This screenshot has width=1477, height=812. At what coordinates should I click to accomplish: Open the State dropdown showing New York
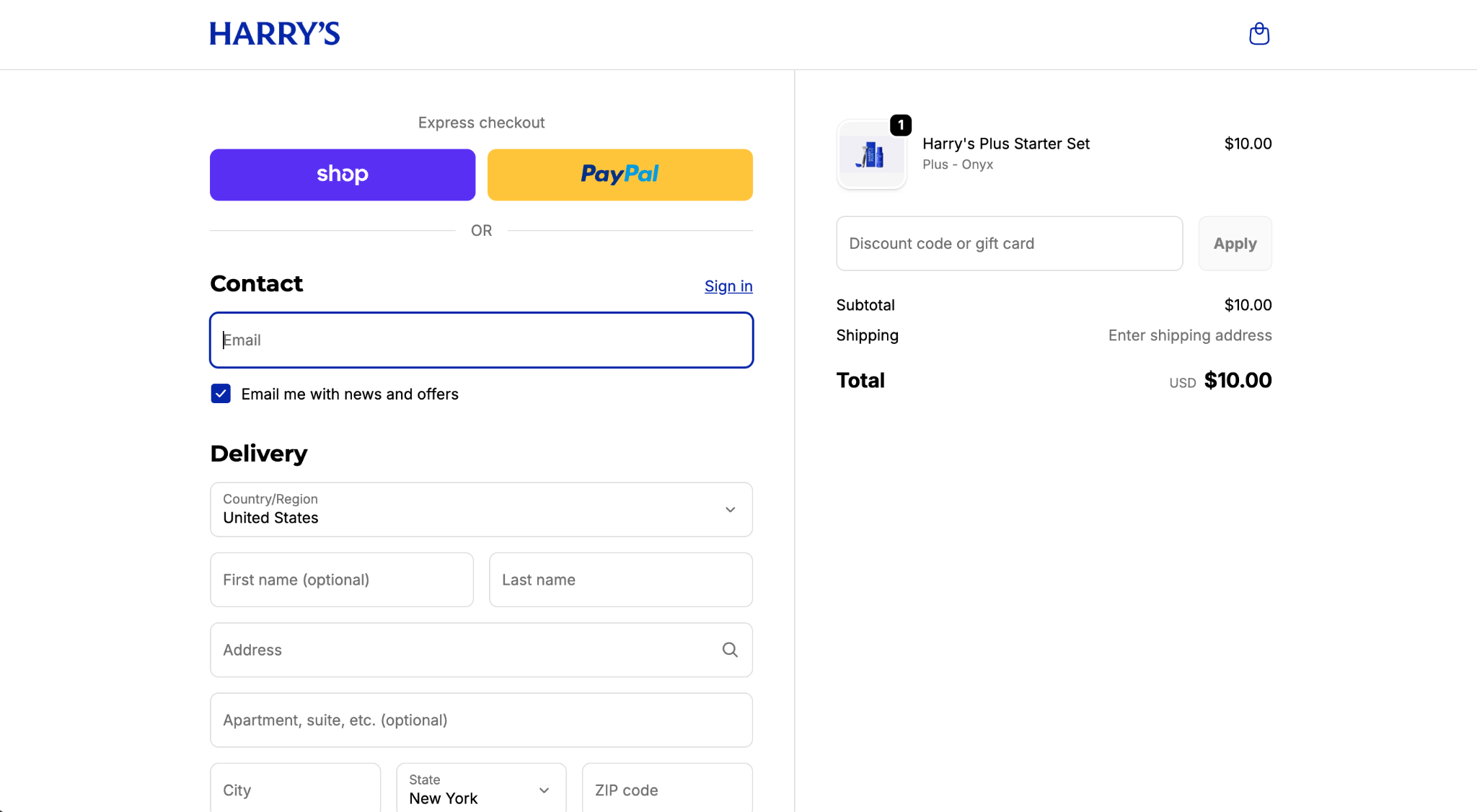tap(480, 790)
